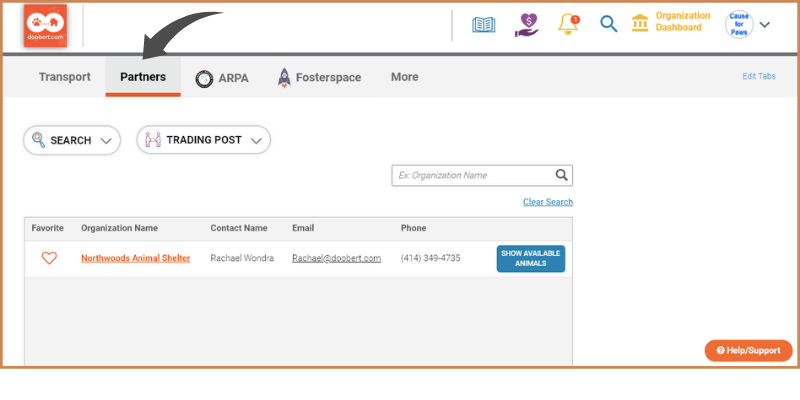Select the Partners tab

pyautogui.click(x=143, y=77)
